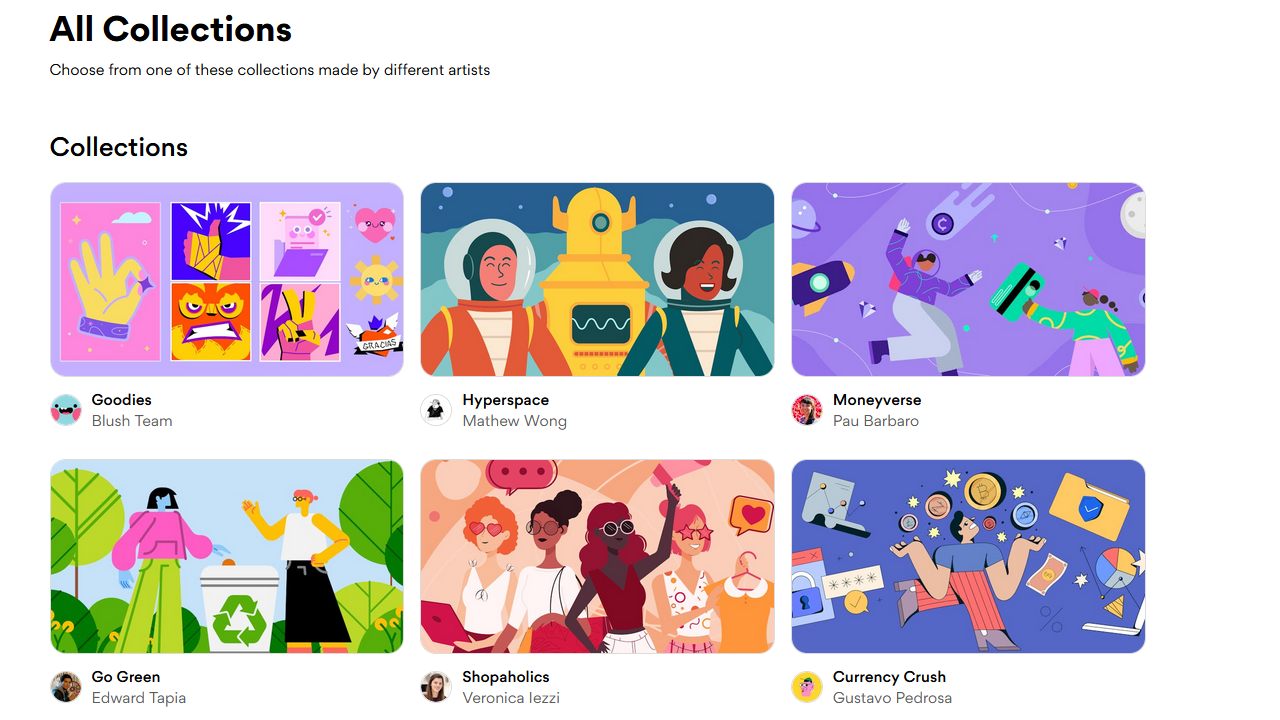Click Mathew Wong's avatar icon

[436, 410]
